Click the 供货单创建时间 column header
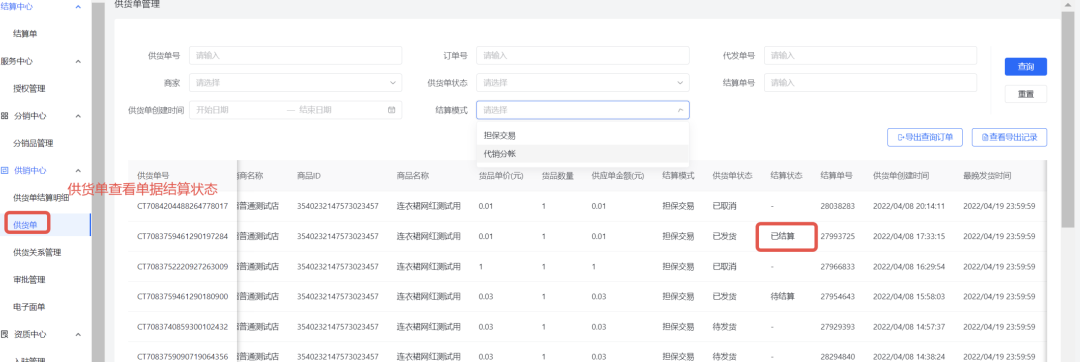The width and height of the screenshot is (1080, 362). [x=901, y=176]
